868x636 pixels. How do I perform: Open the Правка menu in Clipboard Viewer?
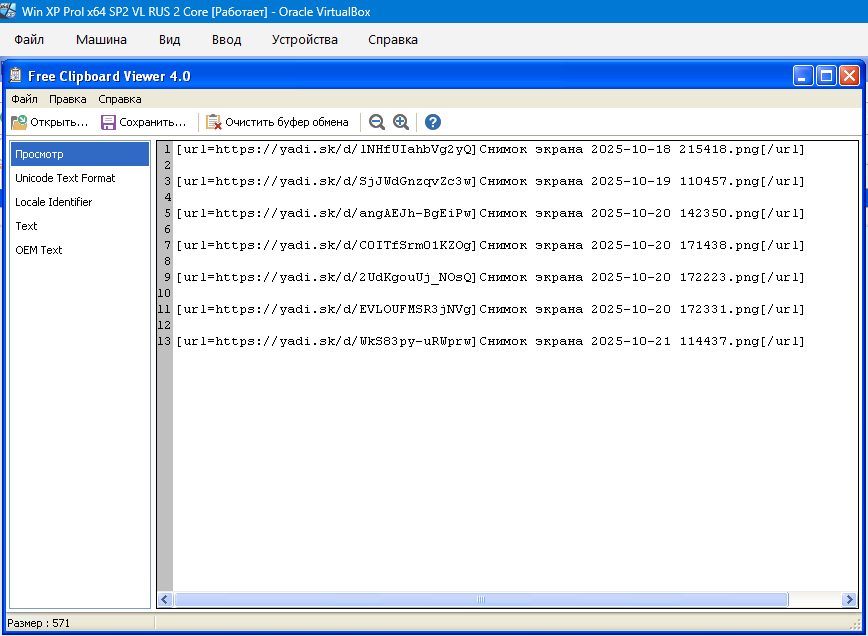[x=68, y=99]
